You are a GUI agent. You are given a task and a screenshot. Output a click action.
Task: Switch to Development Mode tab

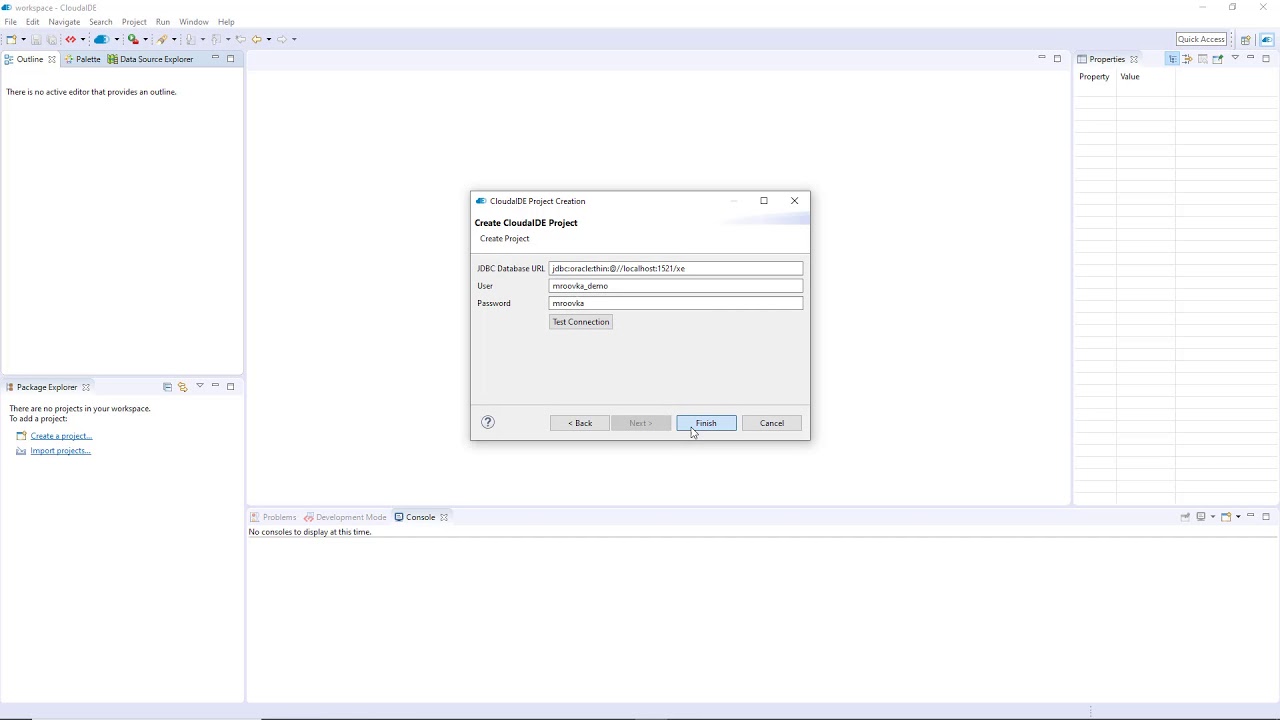pyautogui.click(x=345, y=517)
